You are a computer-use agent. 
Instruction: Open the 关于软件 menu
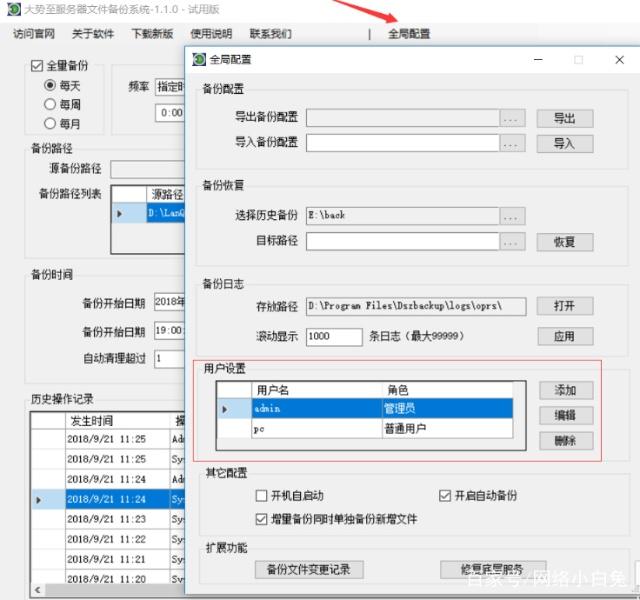(93, 33)
